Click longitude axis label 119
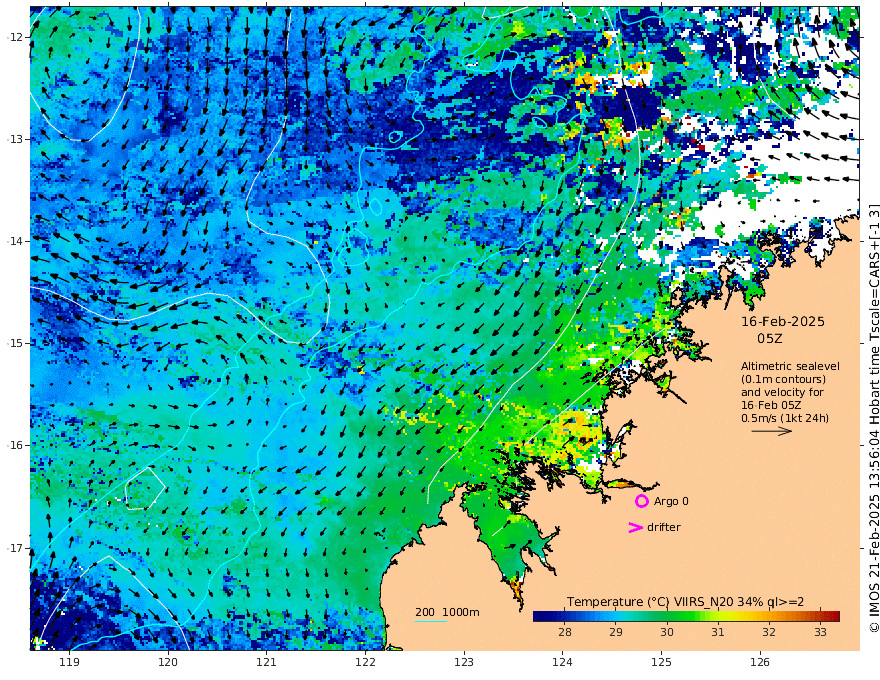Viewport: 880px width, 680px height. [x=70, y=662]
